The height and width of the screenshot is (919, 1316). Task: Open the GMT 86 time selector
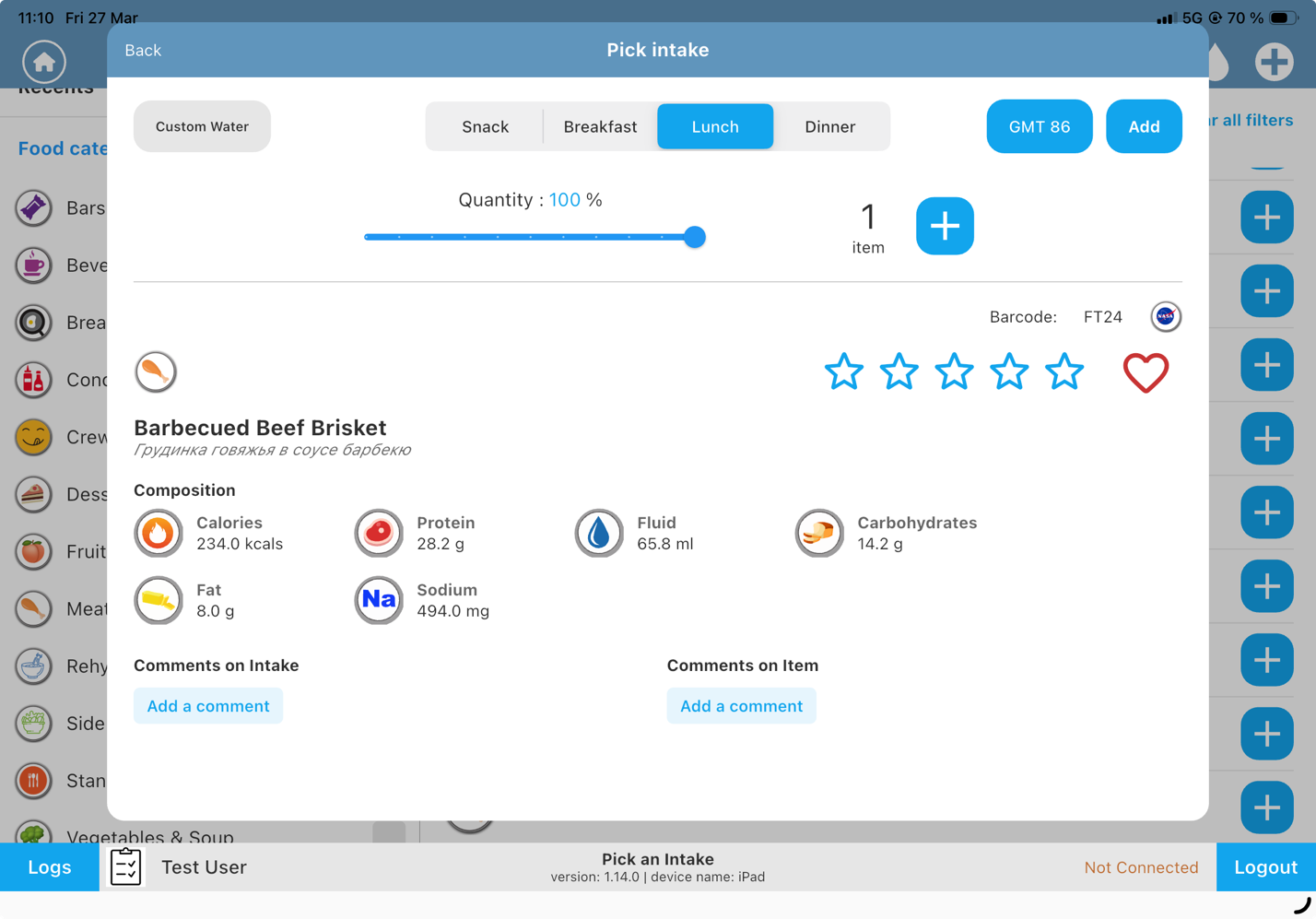click(x=1039, y=127)
